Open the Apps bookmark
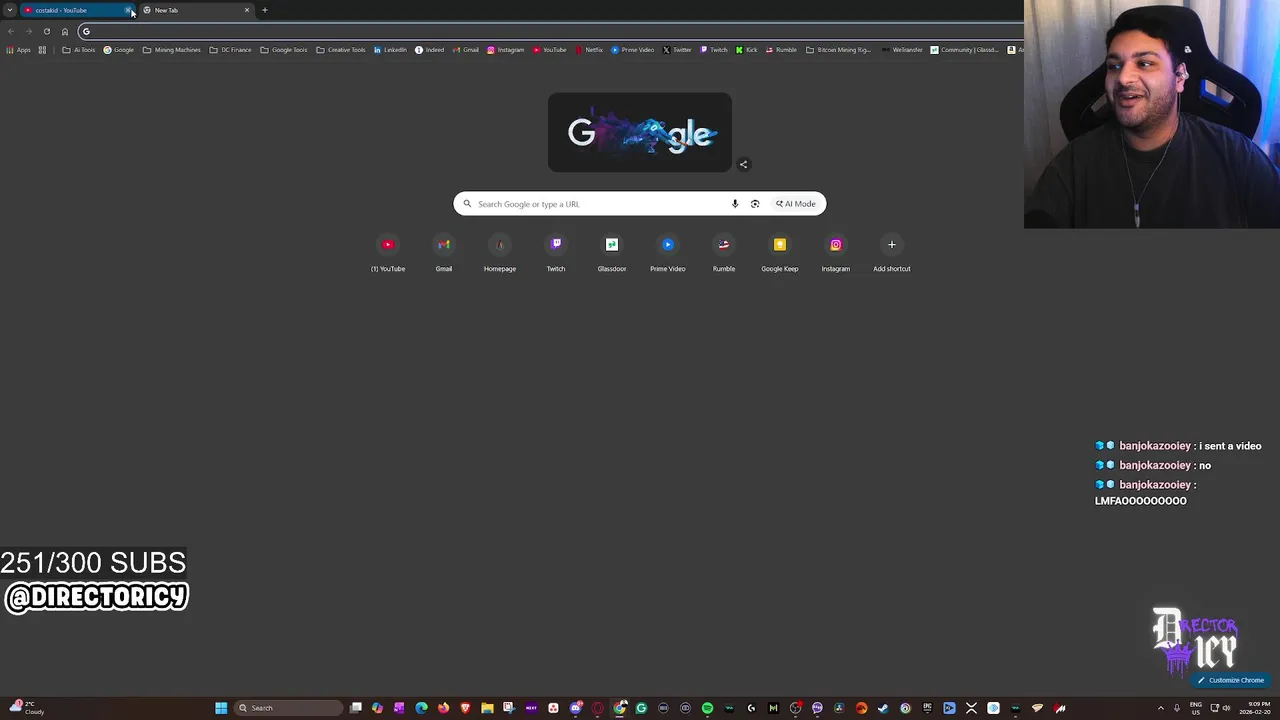 point(19,50)
